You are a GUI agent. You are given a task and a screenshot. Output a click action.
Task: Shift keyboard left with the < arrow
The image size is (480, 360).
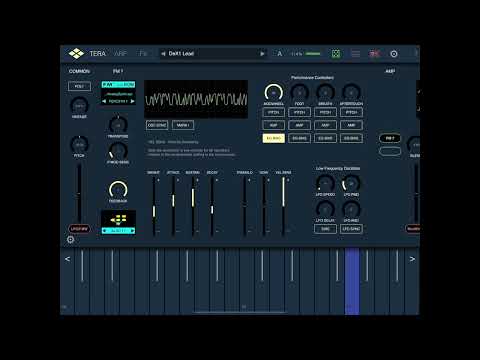[67, 259]
